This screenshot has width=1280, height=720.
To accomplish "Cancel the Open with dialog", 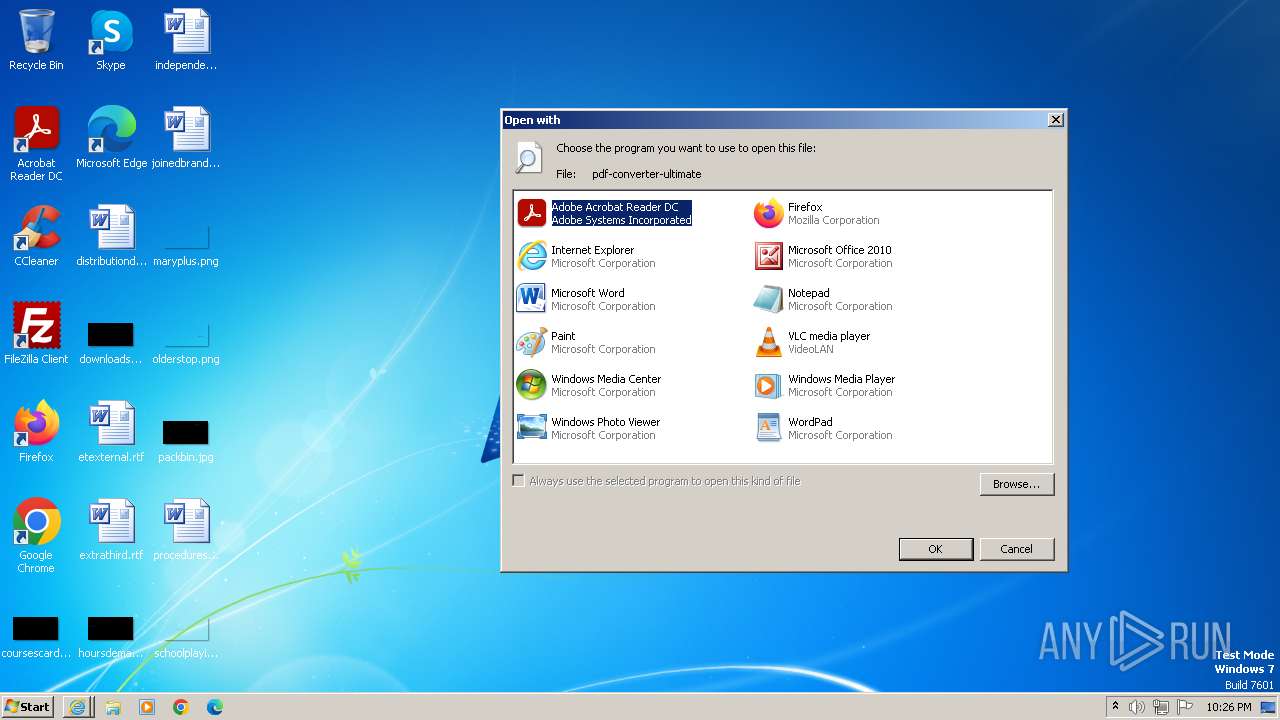I will point(1016,549).
